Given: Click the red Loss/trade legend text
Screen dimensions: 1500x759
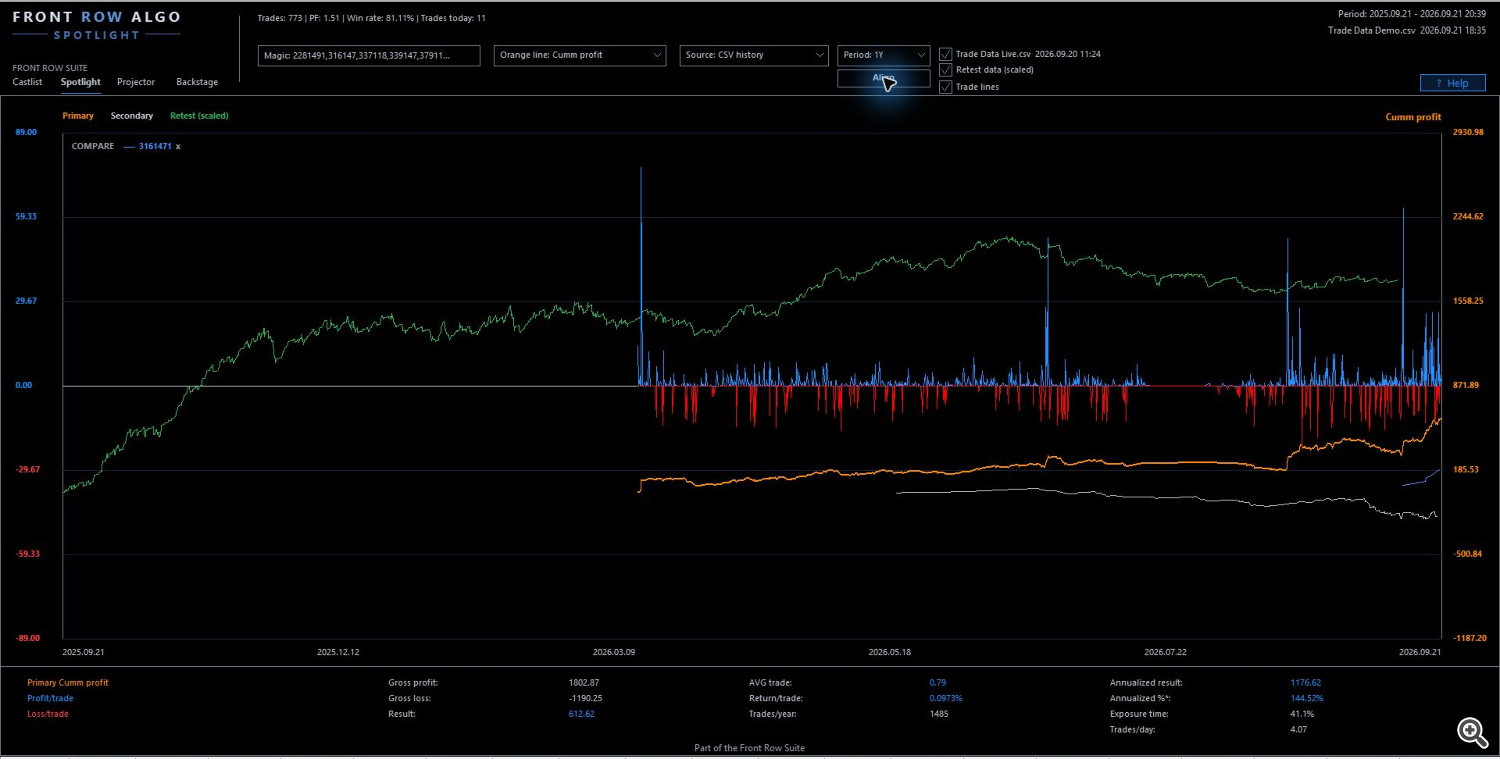Looking at the screenshot, I should click(x=48, y=714).
